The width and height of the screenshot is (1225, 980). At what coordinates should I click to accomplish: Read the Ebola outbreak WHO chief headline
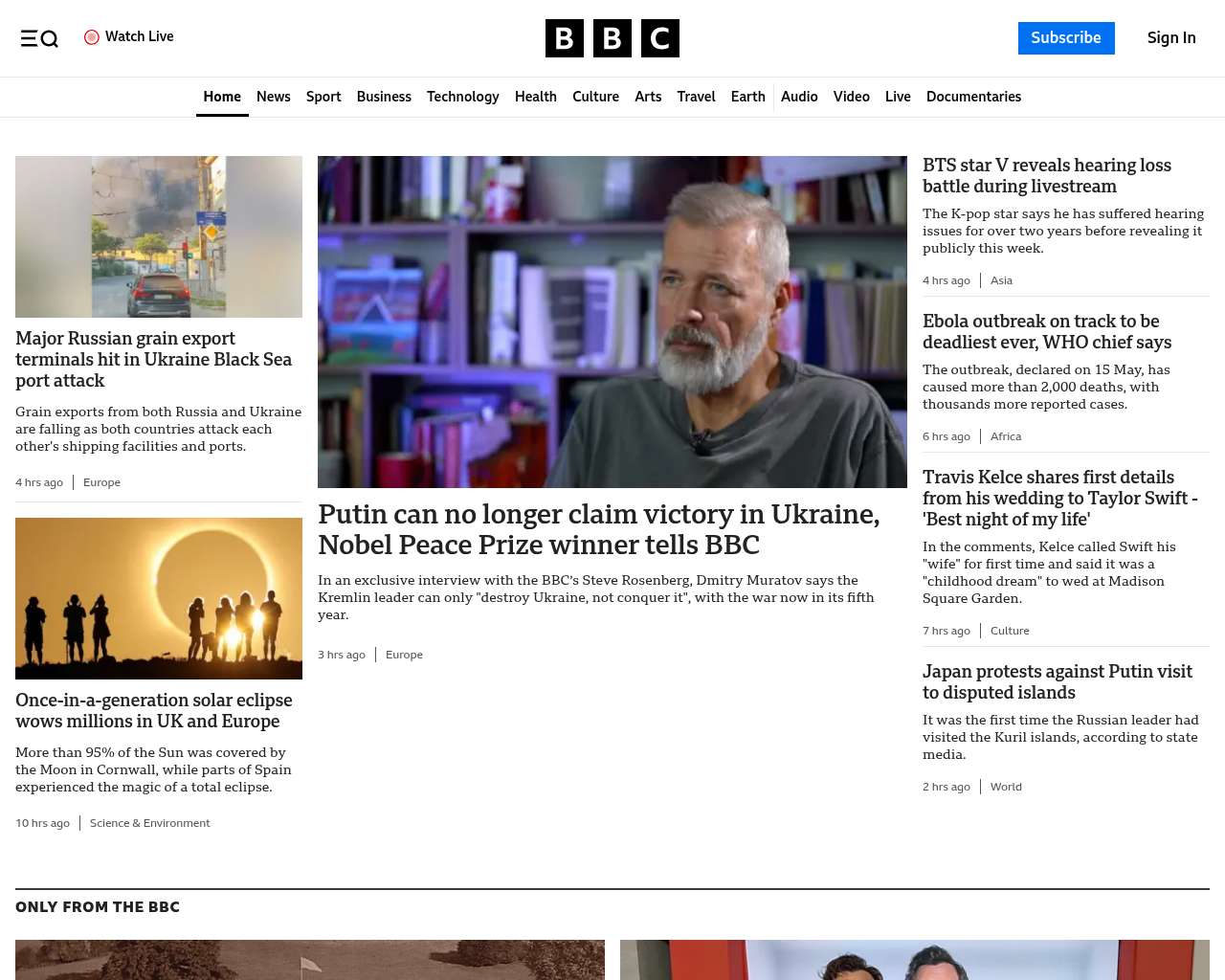coord(1047,331)
